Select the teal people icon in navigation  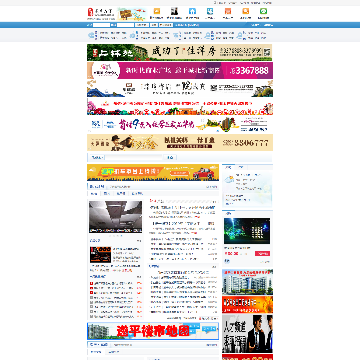point(210,11)
